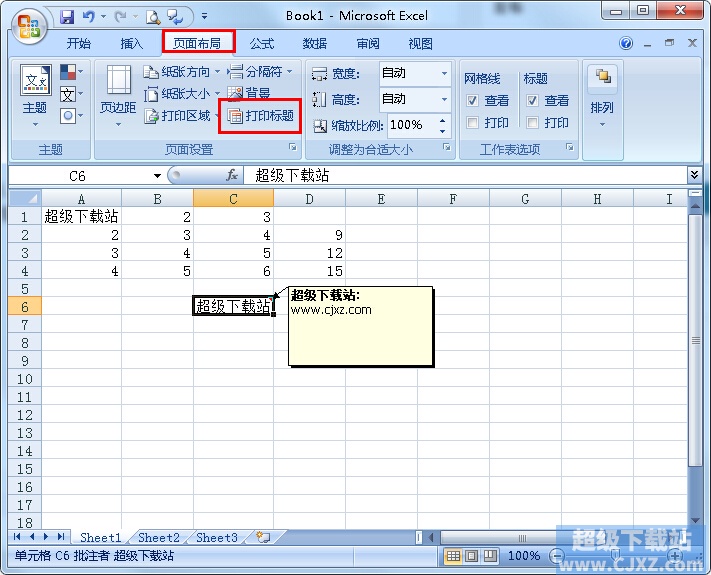Switch to the Review (审阅) tab
Screen dimensions: 711x575
point(368,44)
